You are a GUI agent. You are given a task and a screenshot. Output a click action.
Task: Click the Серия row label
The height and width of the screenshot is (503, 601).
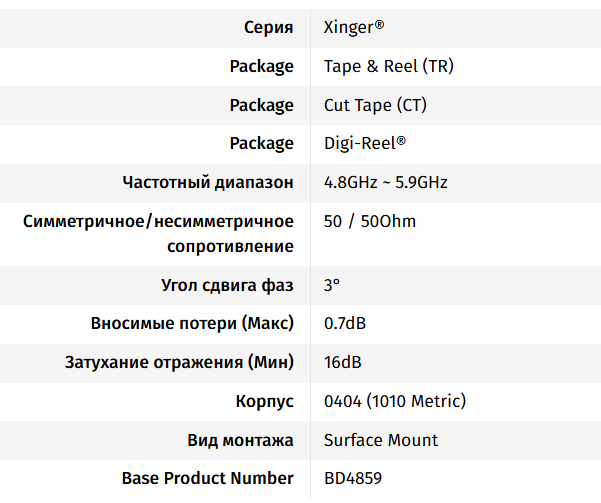click(x=269, y=28)
